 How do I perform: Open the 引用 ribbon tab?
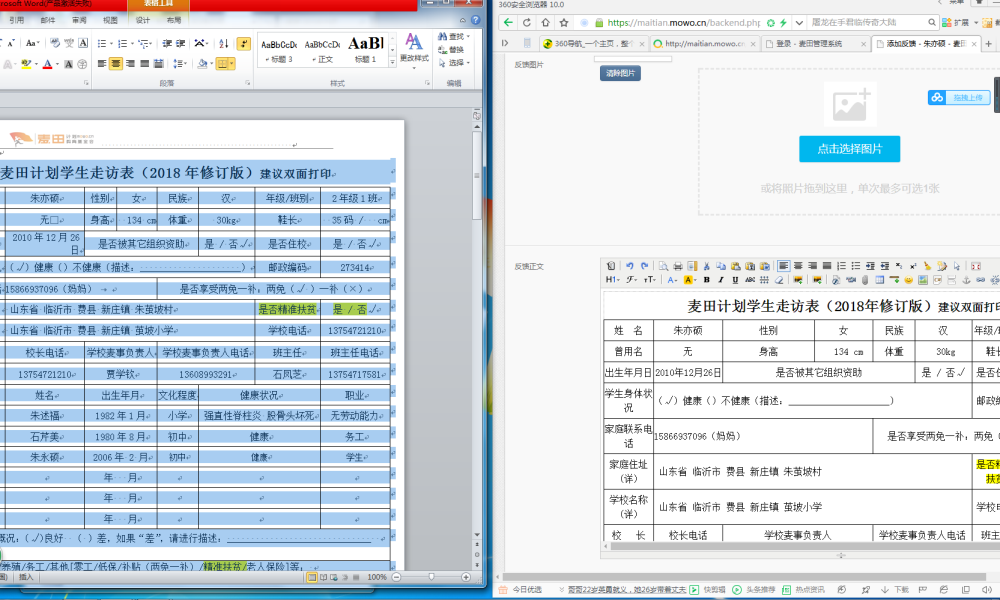(17, 20)
